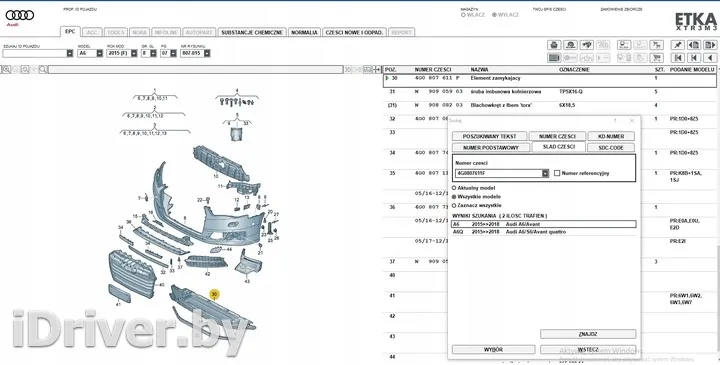
Task: Click the NAZWA column header
Action: click(x=479, y=69)
